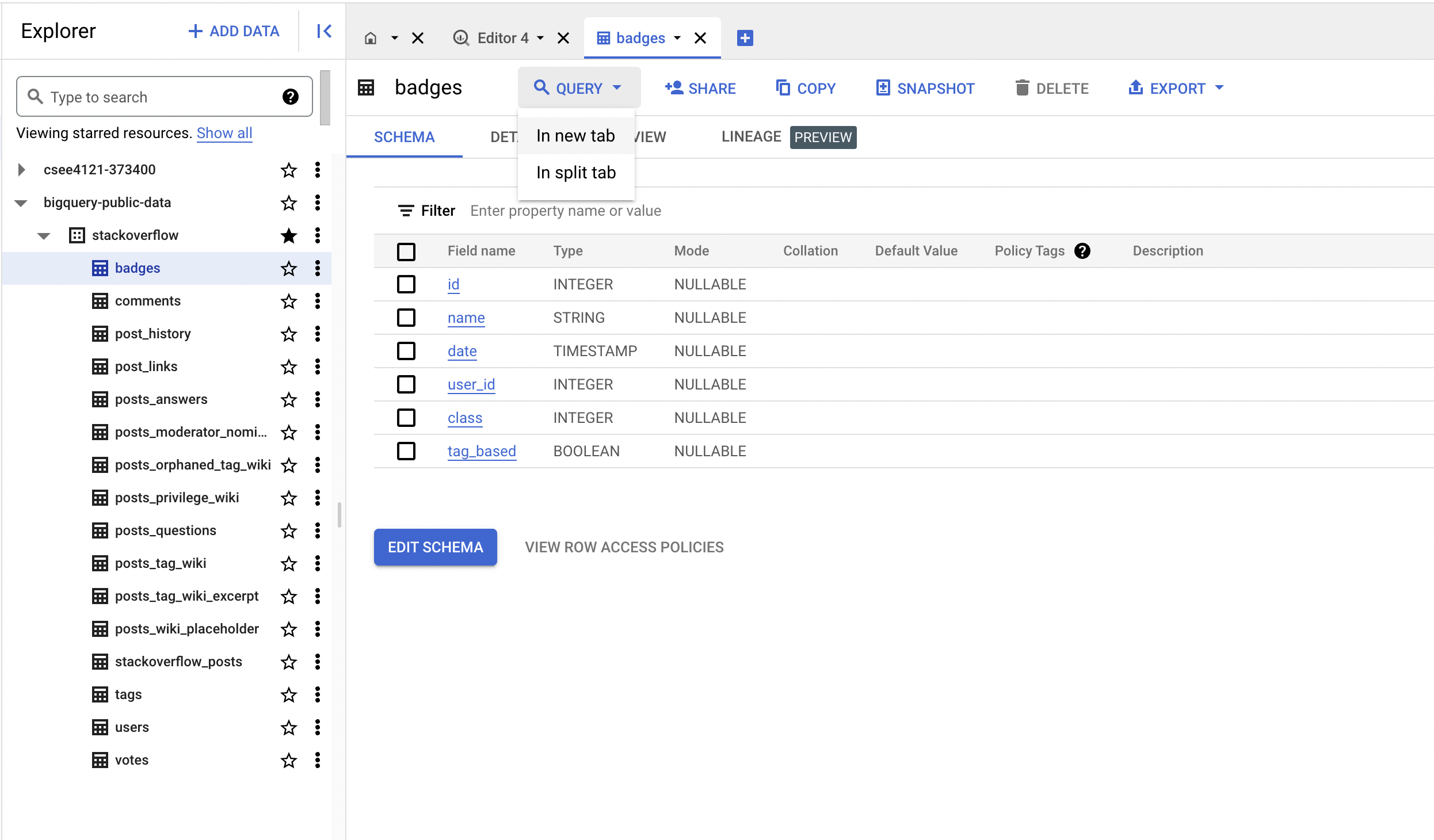Close the home tab
This screenshot has height=840, width=1434.
pyautogui.click(x=418, y=38)
